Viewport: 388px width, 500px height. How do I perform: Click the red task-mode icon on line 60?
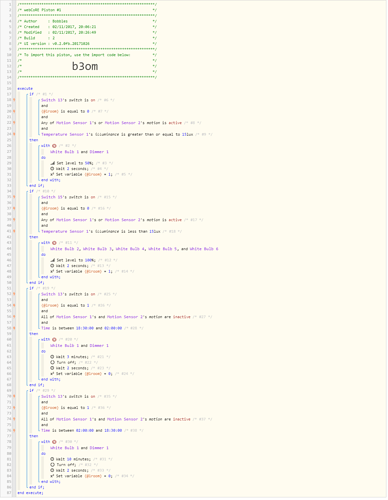click(54, 340)
